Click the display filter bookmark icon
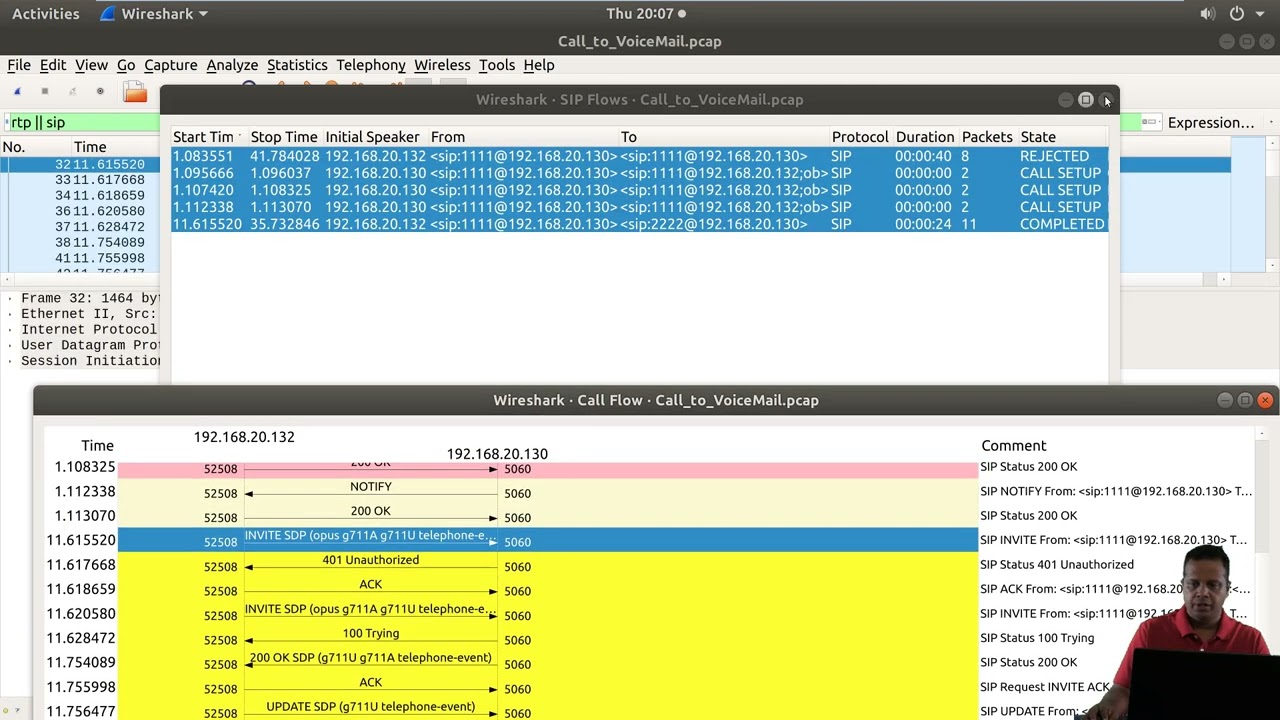 point(5,122)
